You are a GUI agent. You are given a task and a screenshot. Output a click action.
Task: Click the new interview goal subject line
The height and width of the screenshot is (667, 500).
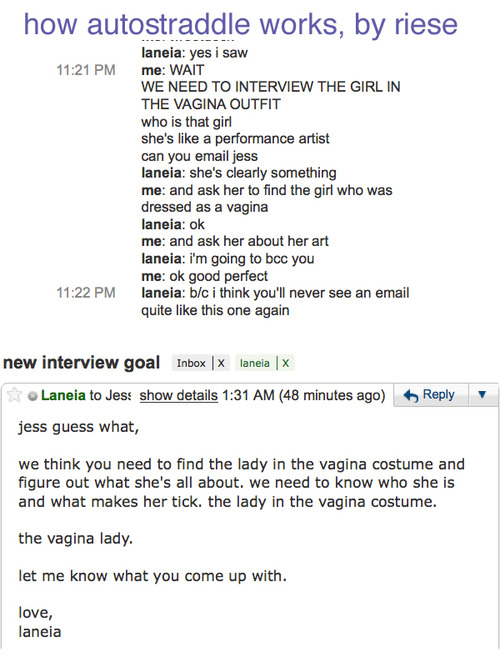81,362
